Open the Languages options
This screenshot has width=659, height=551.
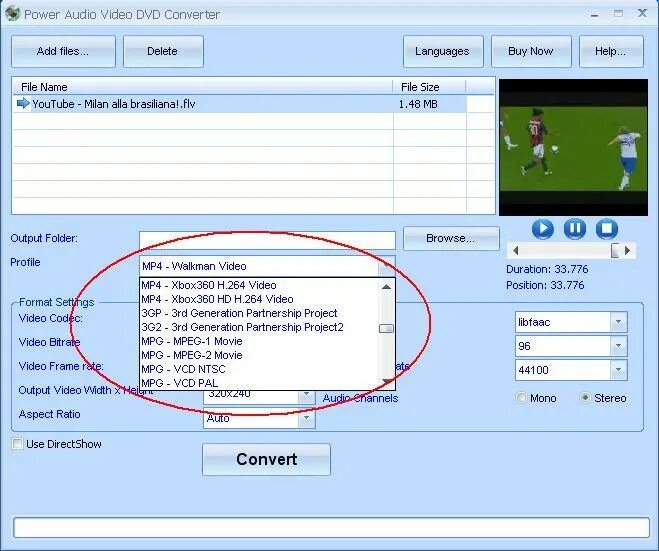443,51
